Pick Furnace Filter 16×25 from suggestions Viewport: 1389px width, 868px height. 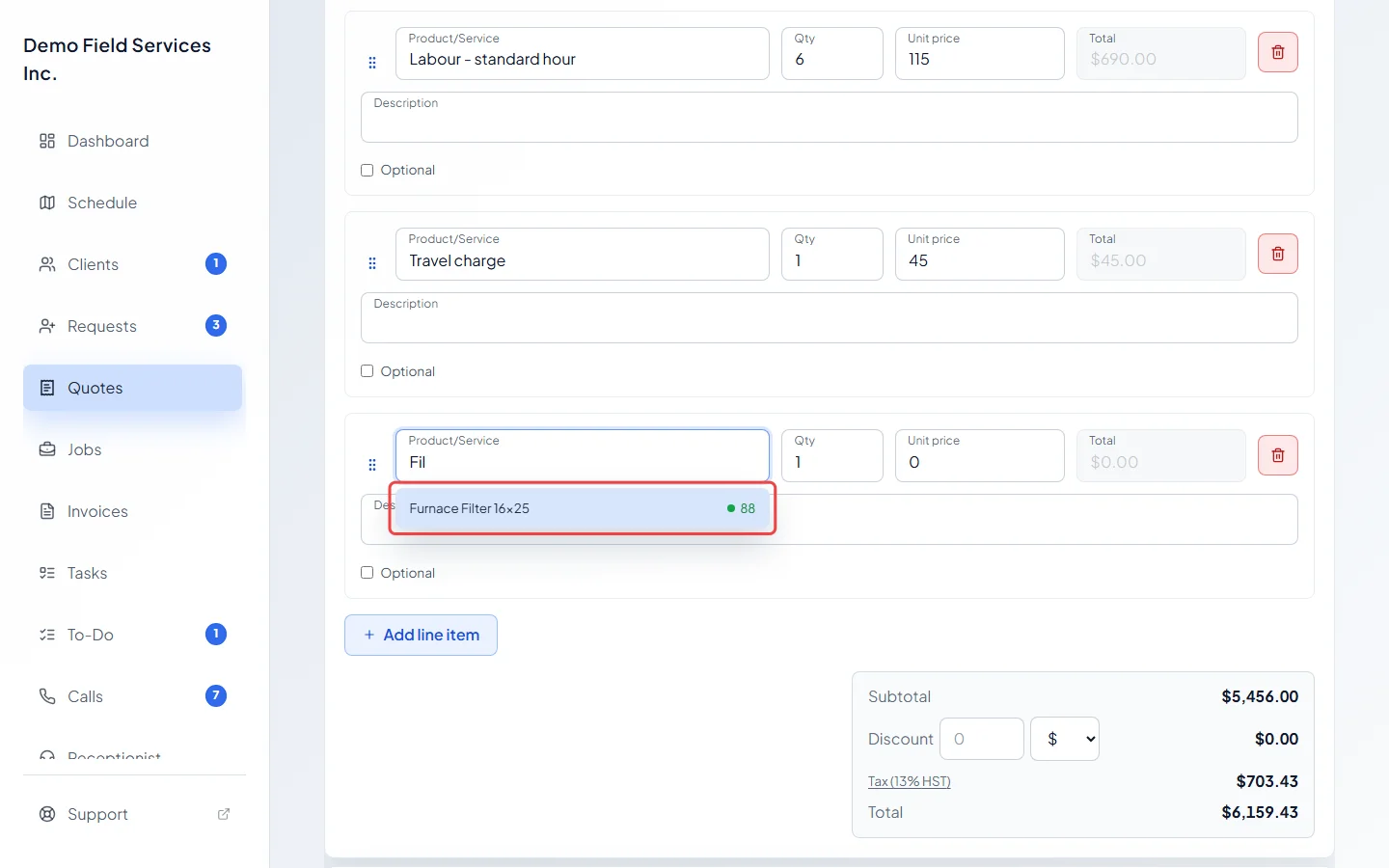pos(583,509)
